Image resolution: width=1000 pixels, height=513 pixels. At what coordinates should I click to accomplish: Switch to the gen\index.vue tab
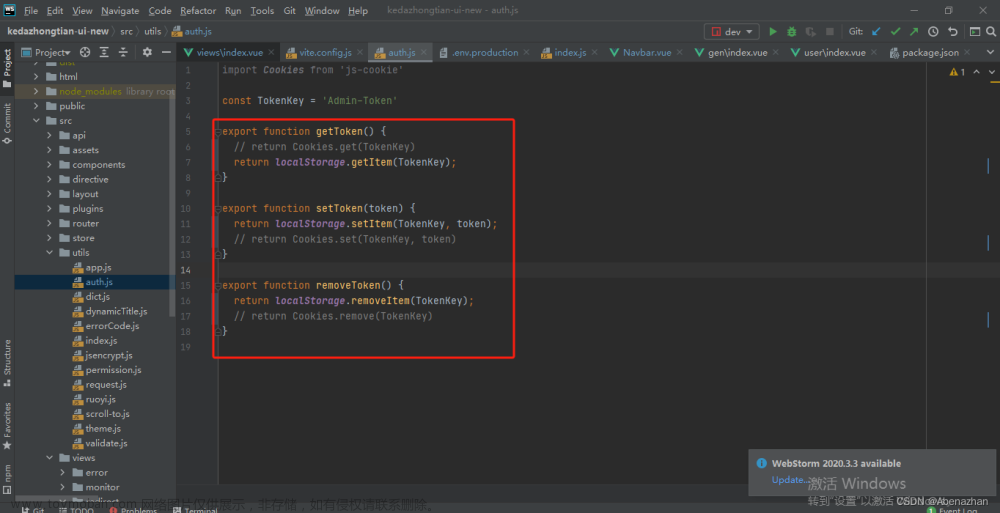pyautogui.click(x=737, y=52)
